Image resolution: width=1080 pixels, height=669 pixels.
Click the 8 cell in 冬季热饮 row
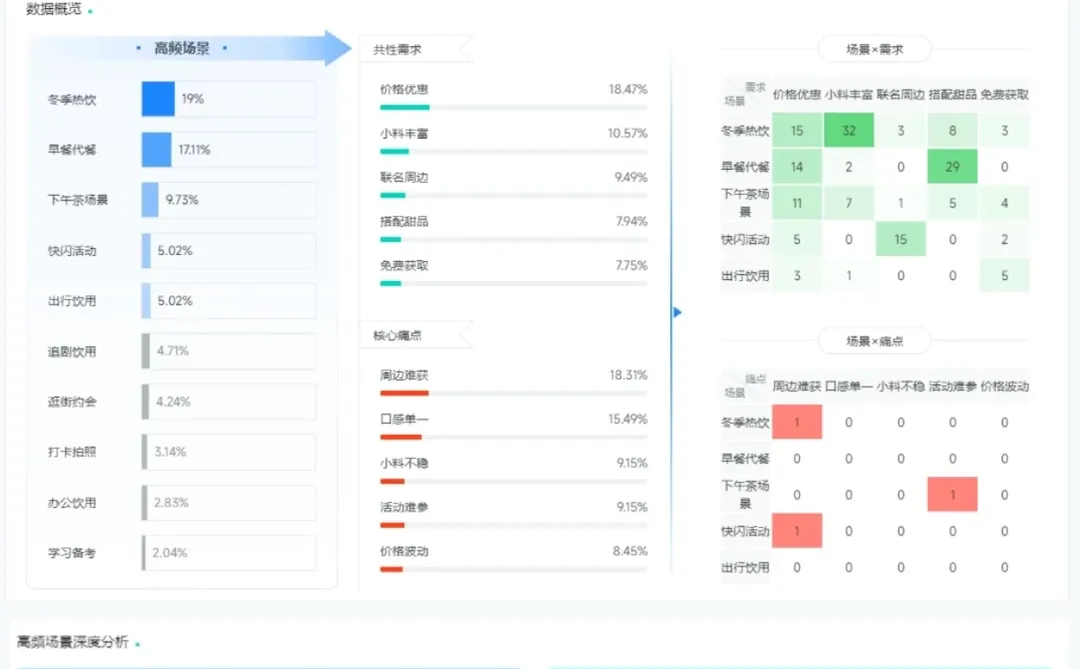point(953,130)
